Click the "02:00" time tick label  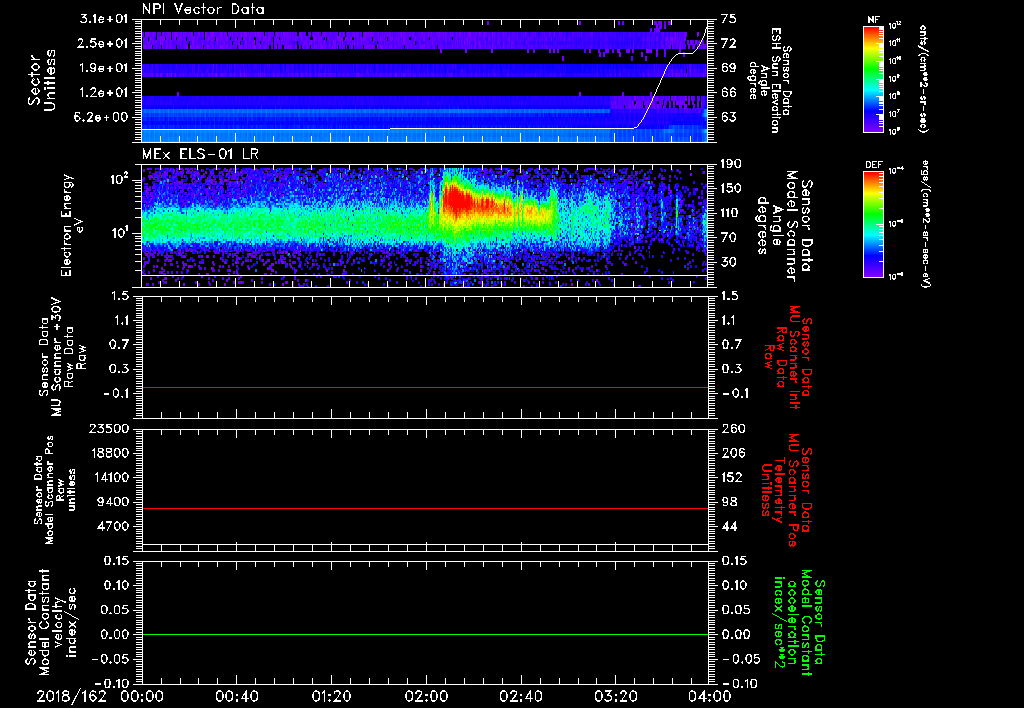pyautogui.click(x=426, y=697)
